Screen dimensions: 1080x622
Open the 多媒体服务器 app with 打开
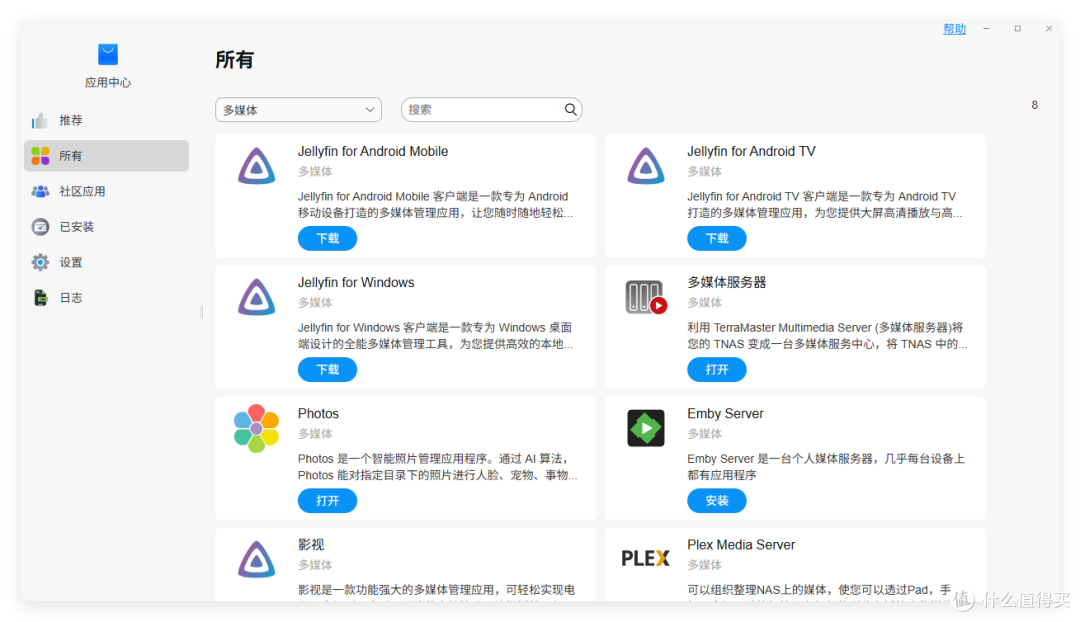[x=716, y=369]
